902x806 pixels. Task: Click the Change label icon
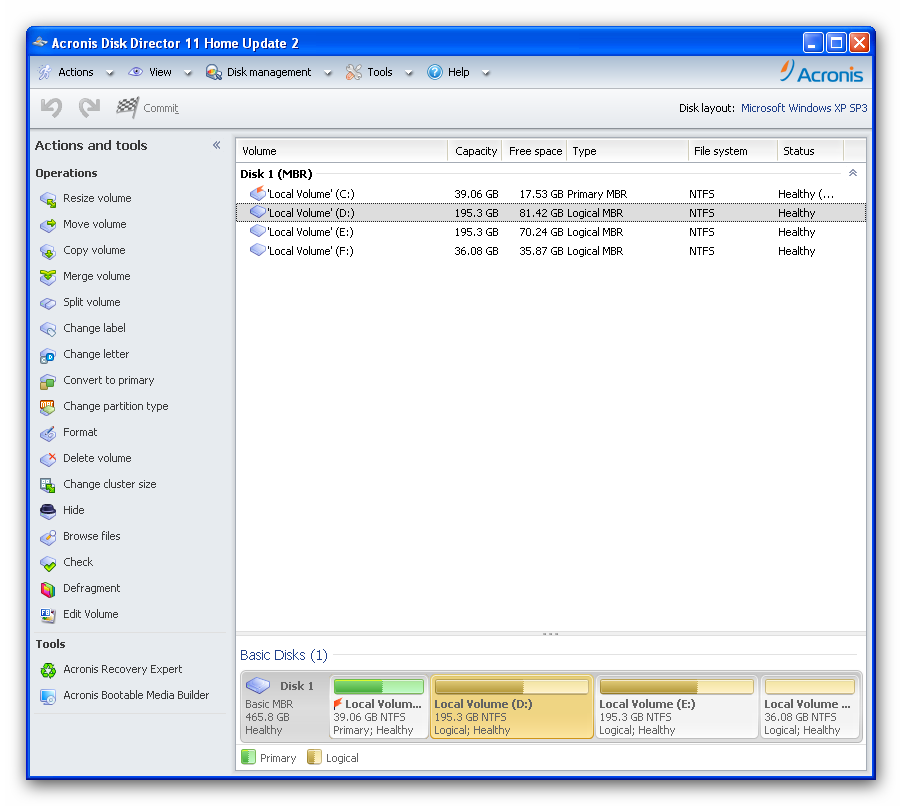[x=48, y=328]
